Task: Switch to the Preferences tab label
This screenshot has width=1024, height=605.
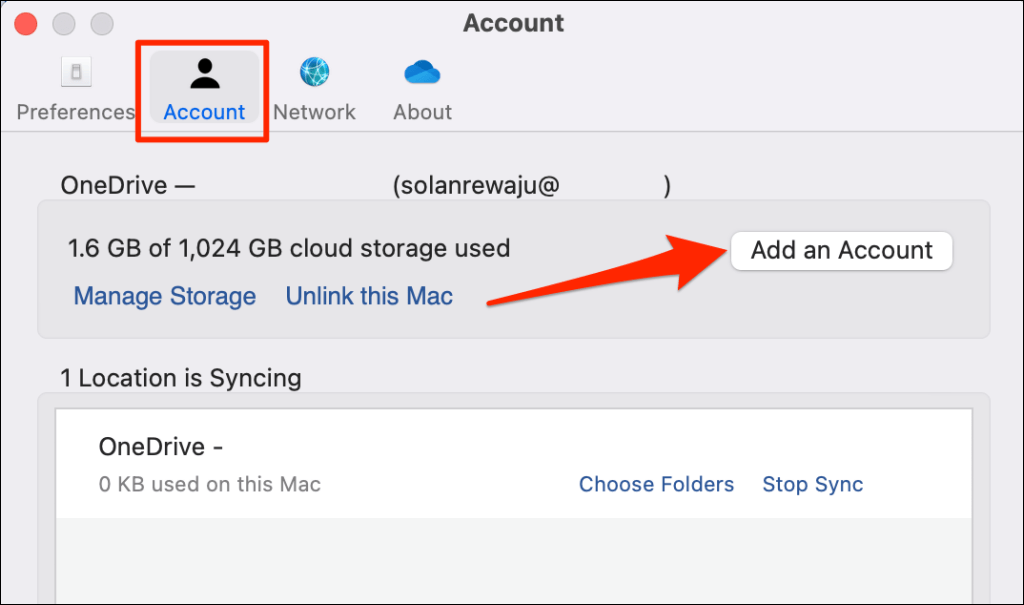Action: [x=76, y=112]
